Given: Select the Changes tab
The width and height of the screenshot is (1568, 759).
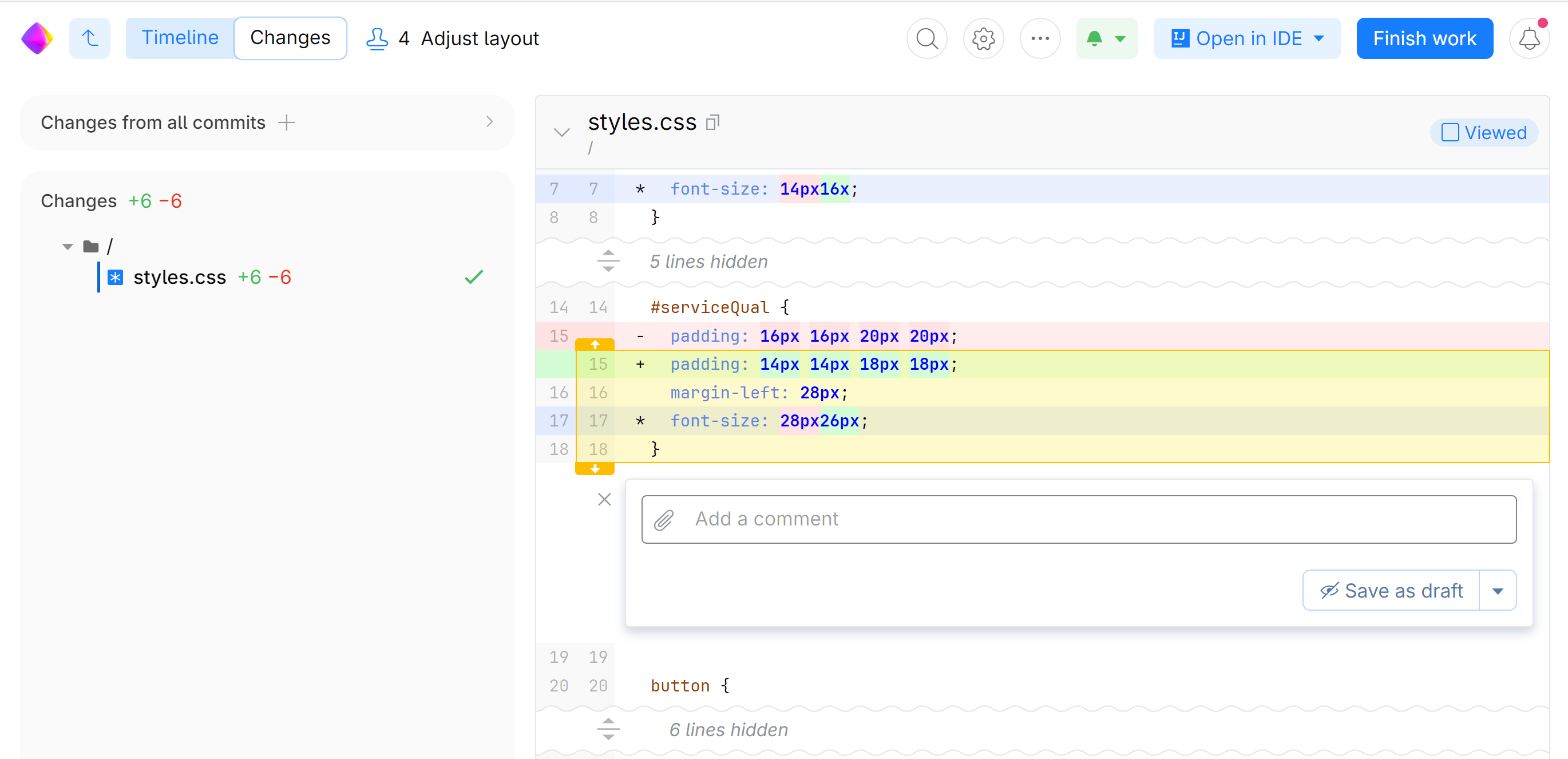Looking at the screenshot, I should pyautogui.click(x=290, y=38).
